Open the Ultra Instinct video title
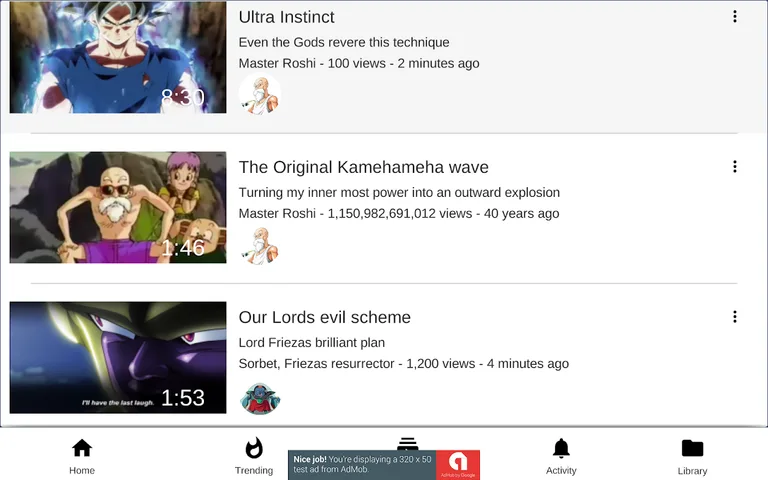The image size is (768, 480). pos(287,17)
